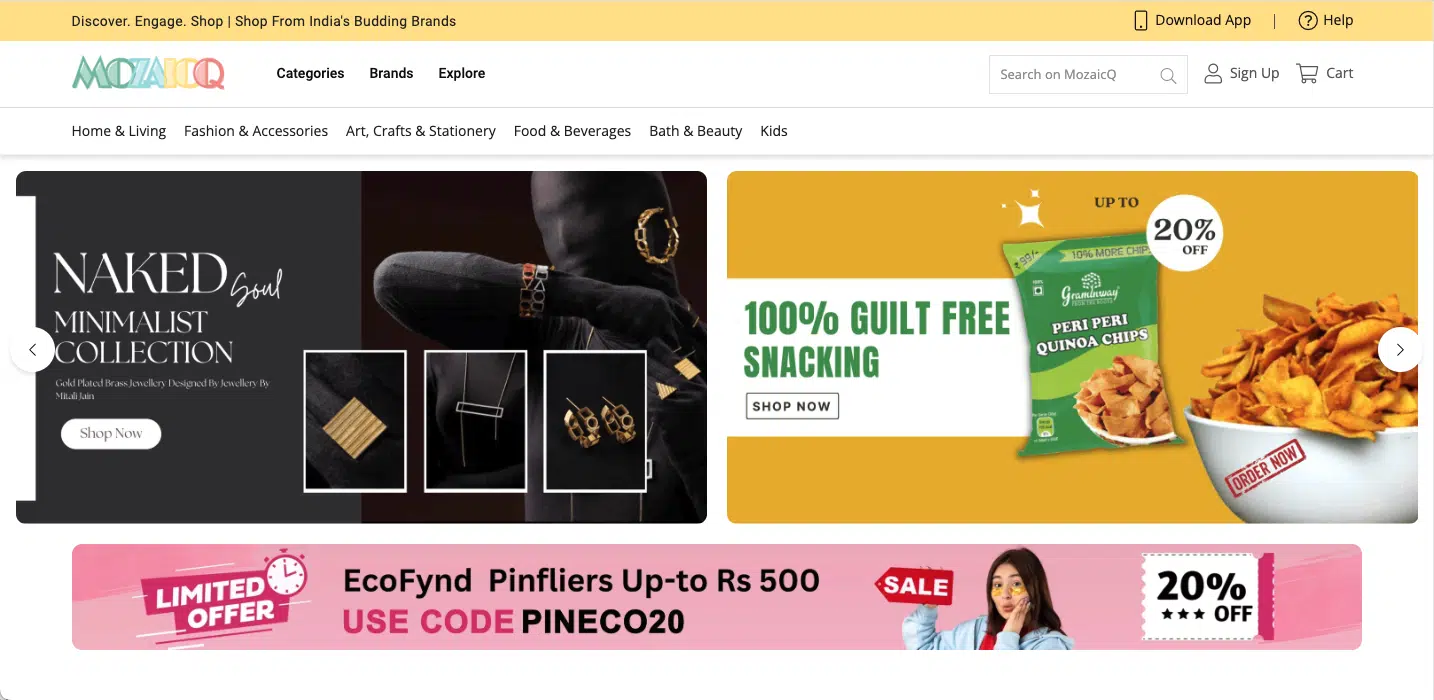
Task: Open the shopping cart icon
Action: (x=1307, y=73)
